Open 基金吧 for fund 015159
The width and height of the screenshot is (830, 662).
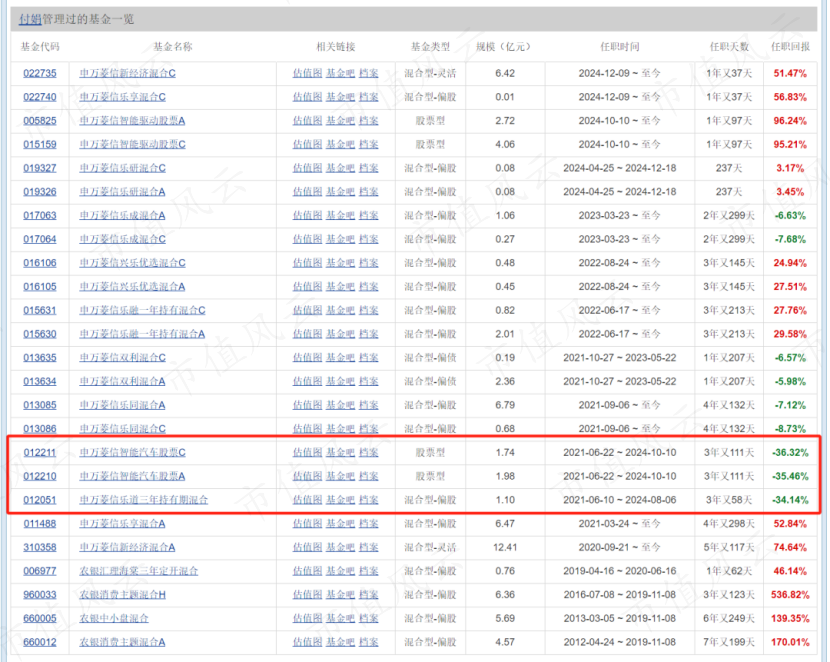click(x=341, y=144)
